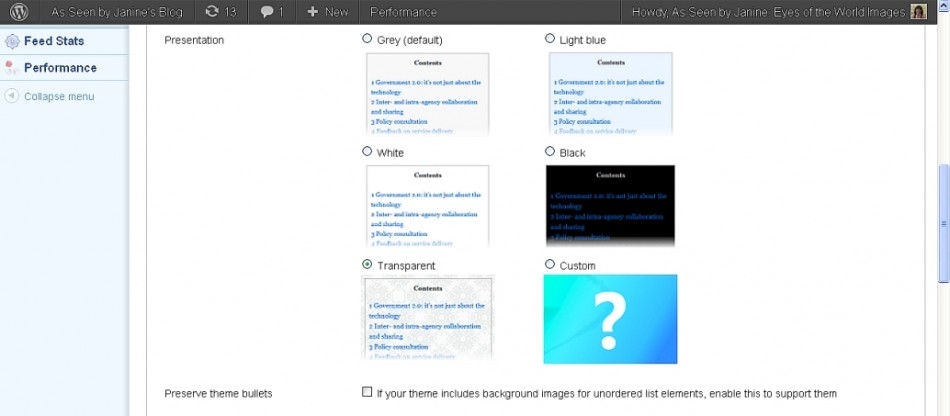Screen dimensions: 950x416
Task: Click the Preserve theme bullets label
Action: (x=218, y=394)
